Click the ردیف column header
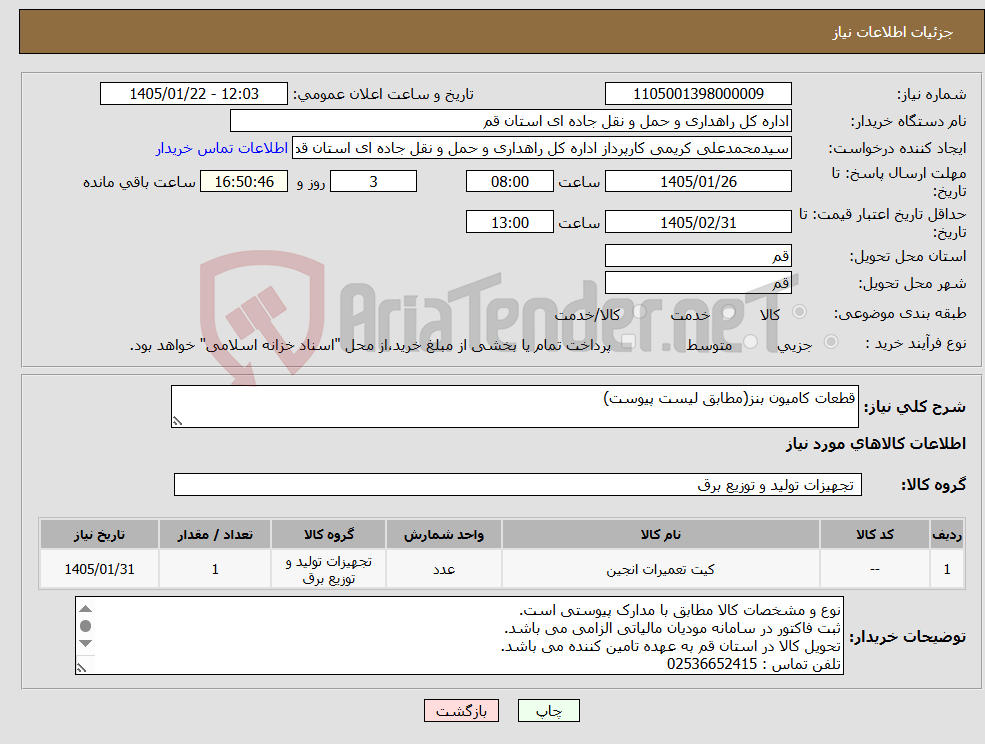The image size is (985, 744). [x=947, y=534]
